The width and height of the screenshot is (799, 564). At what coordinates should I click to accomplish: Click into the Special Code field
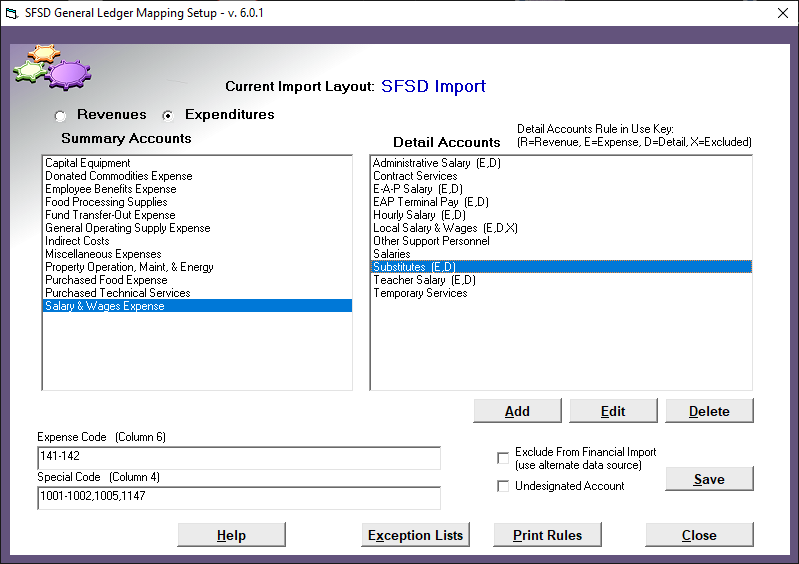click(x=239, y=498)
